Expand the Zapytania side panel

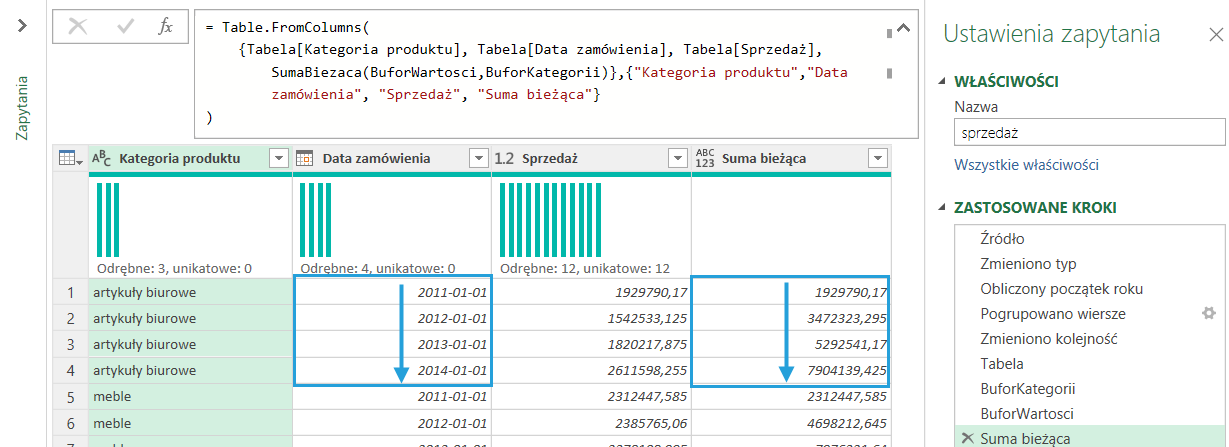(x=21, y=26)
